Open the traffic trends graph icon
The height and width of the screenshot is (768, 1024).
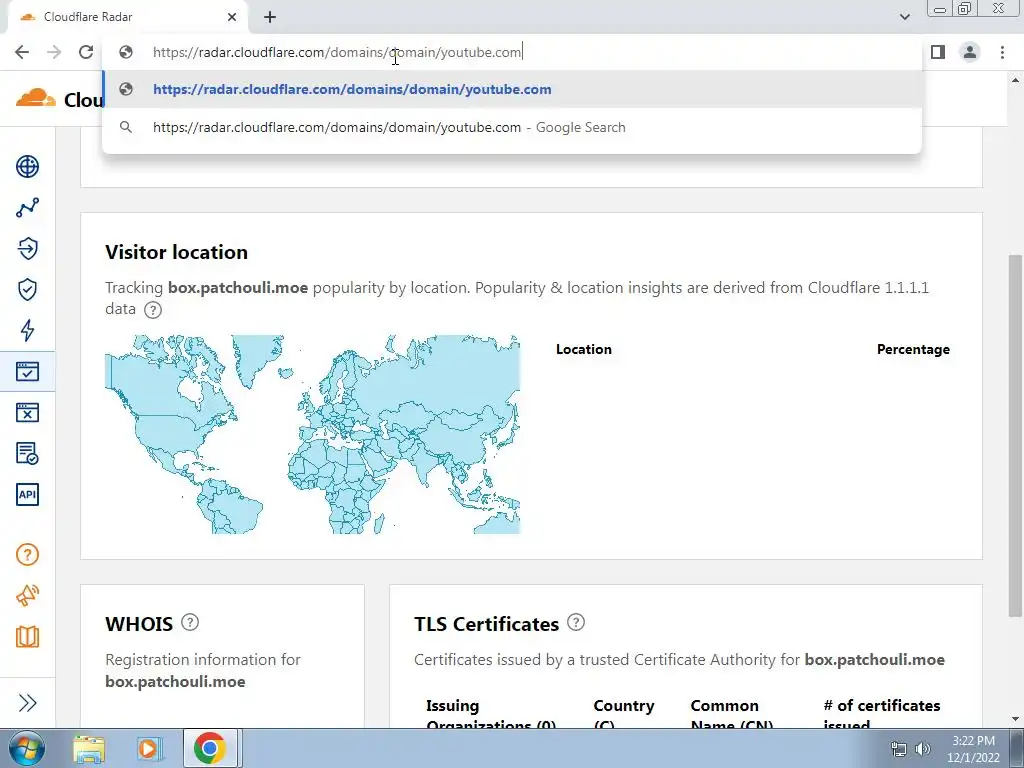(27, 208)
